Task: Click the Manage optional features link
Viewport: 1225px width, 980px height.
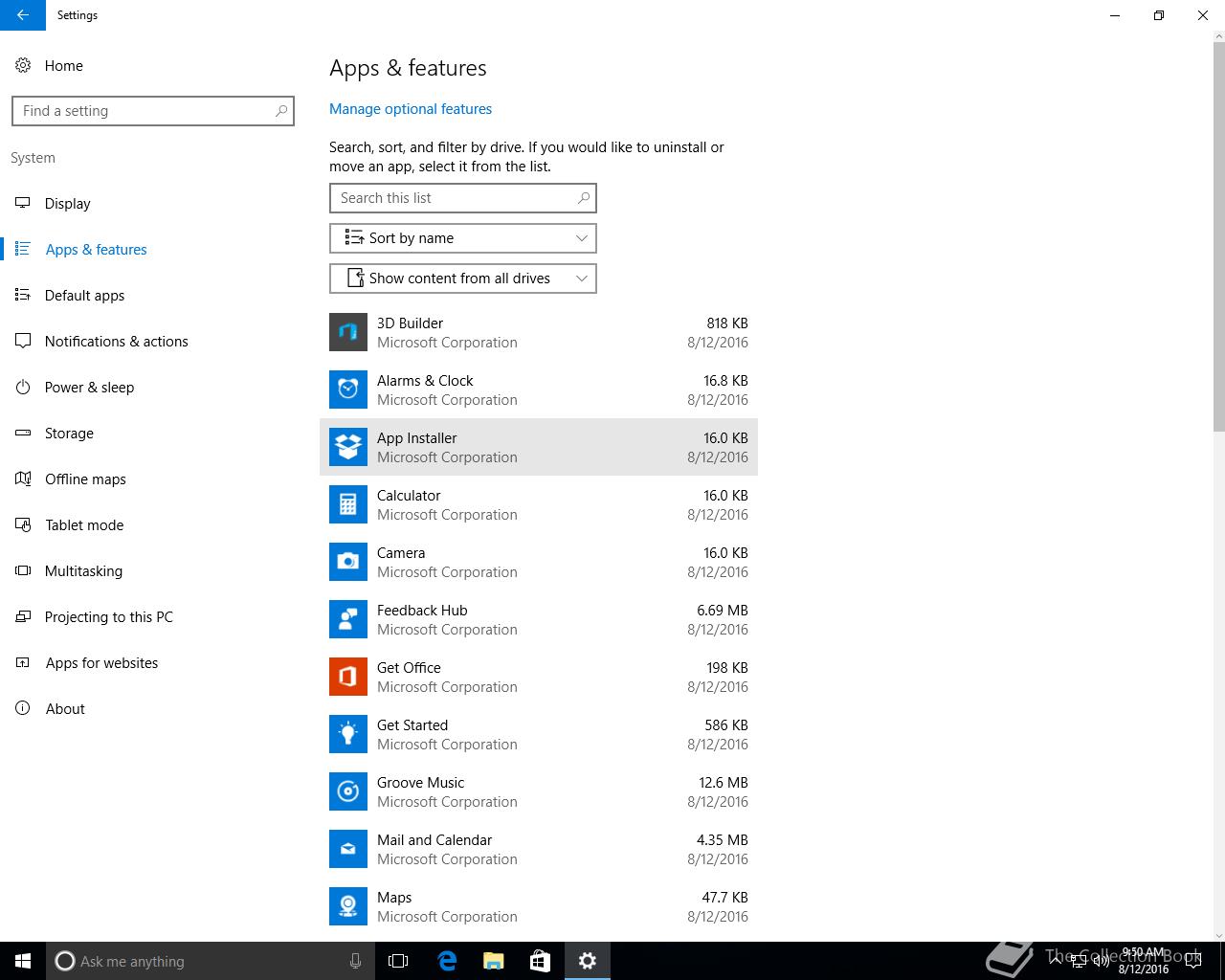Action: tap(411, 109)
